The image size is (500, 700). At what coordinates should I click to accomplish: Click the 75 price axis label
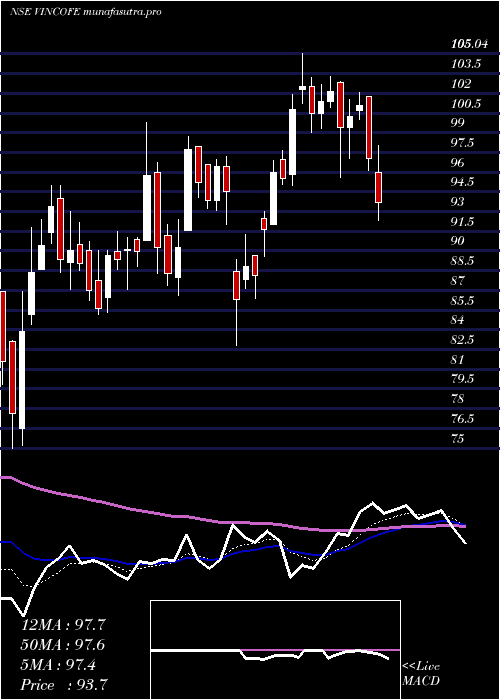pos(458,438)
